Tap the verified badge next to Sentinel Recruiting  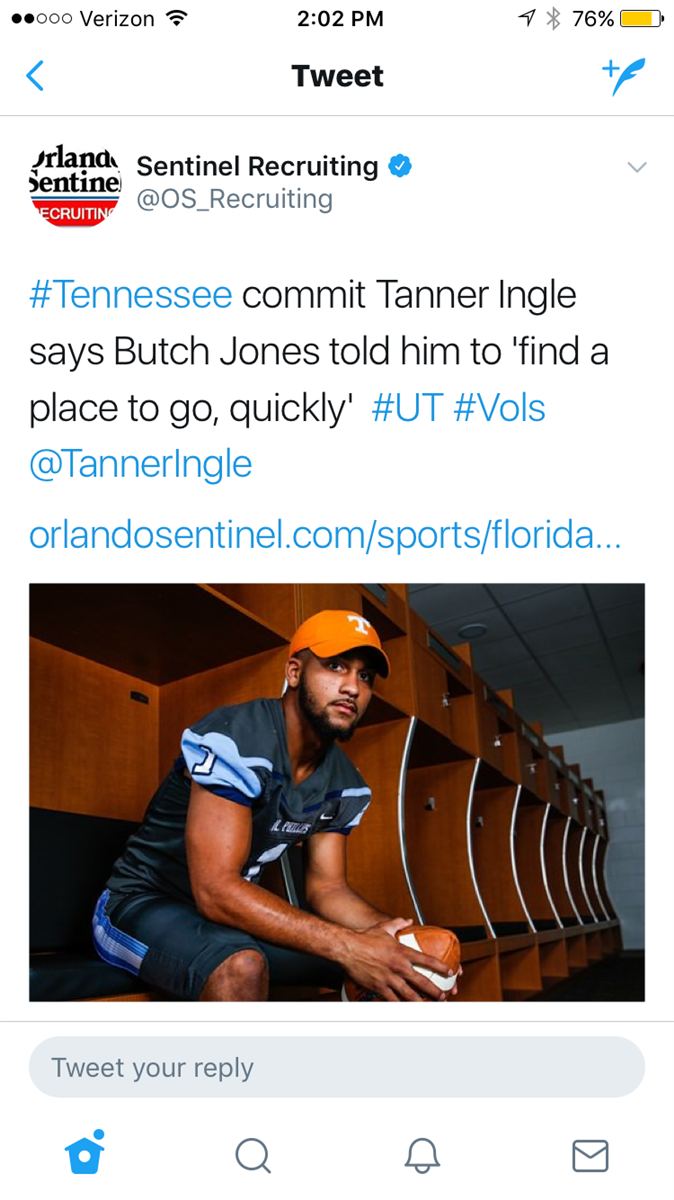point(400,166)
